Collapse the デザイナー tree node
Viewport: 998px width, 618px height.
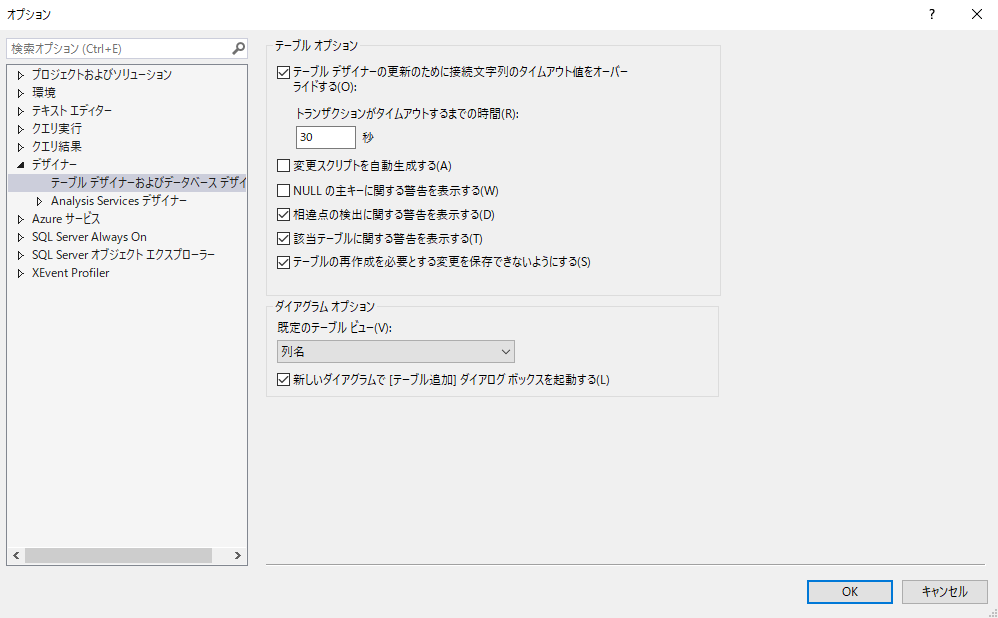click(20, 164)
